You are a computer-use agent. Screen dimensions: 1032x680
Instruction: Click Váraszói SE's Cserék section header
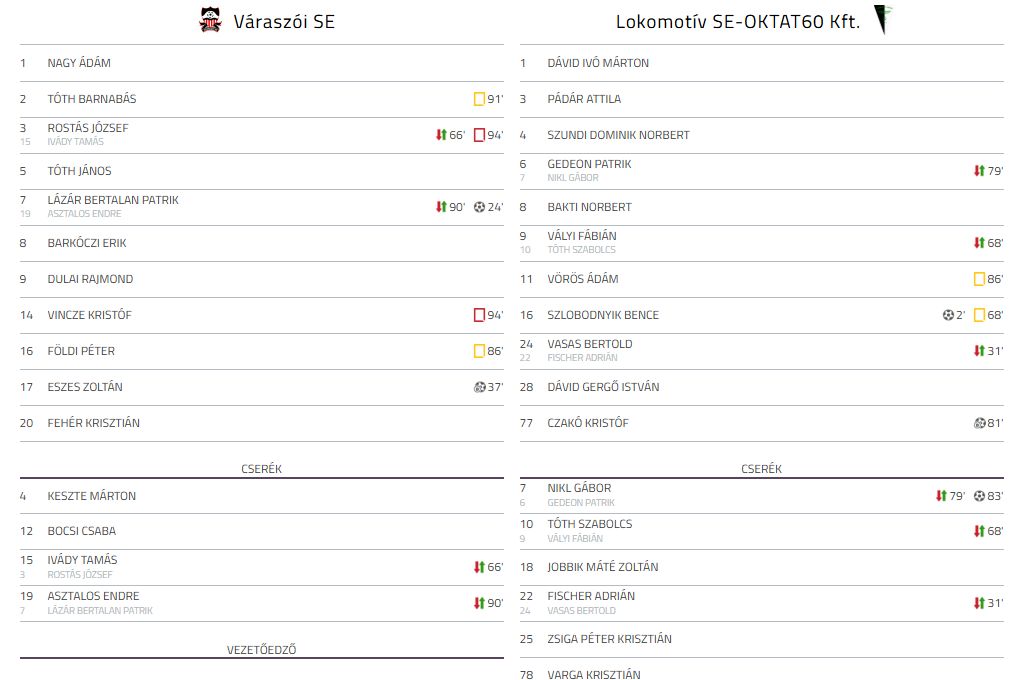pyautogui.click(x=261, y=469)
